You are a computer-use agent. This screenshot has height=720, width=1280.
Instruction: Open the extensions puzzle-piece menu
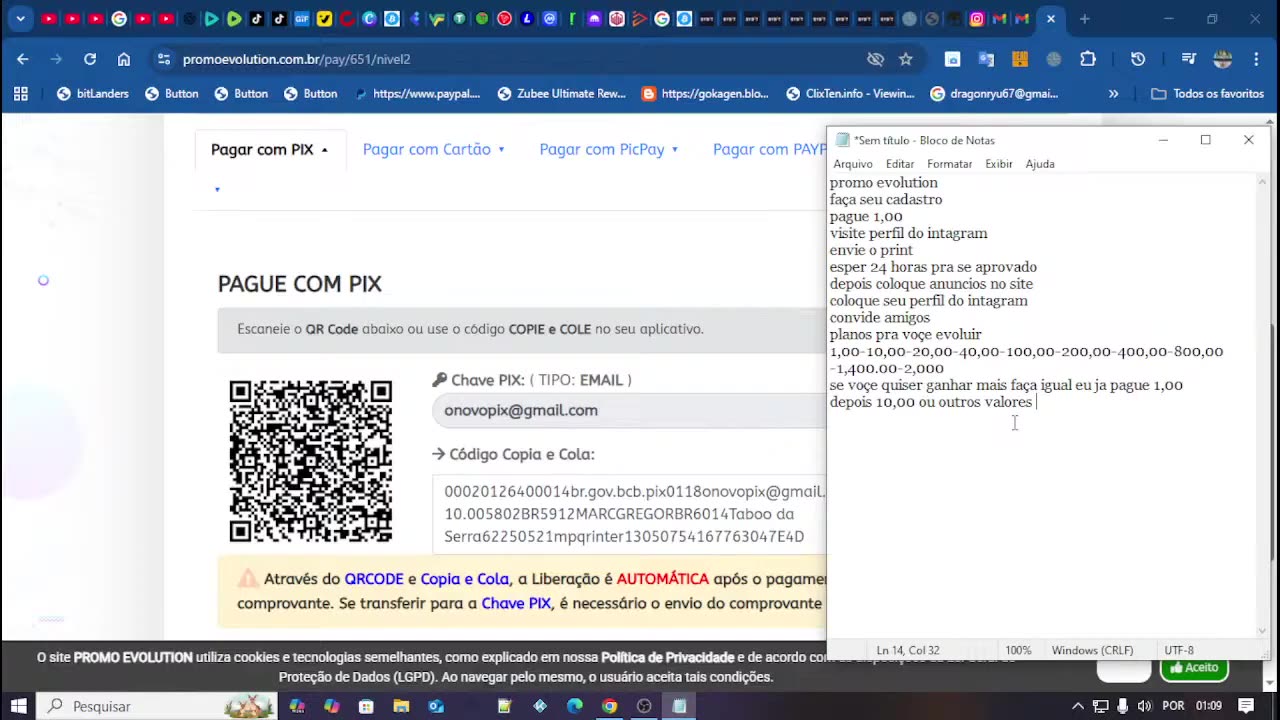pyautogui.click(x=1088, y=59)
